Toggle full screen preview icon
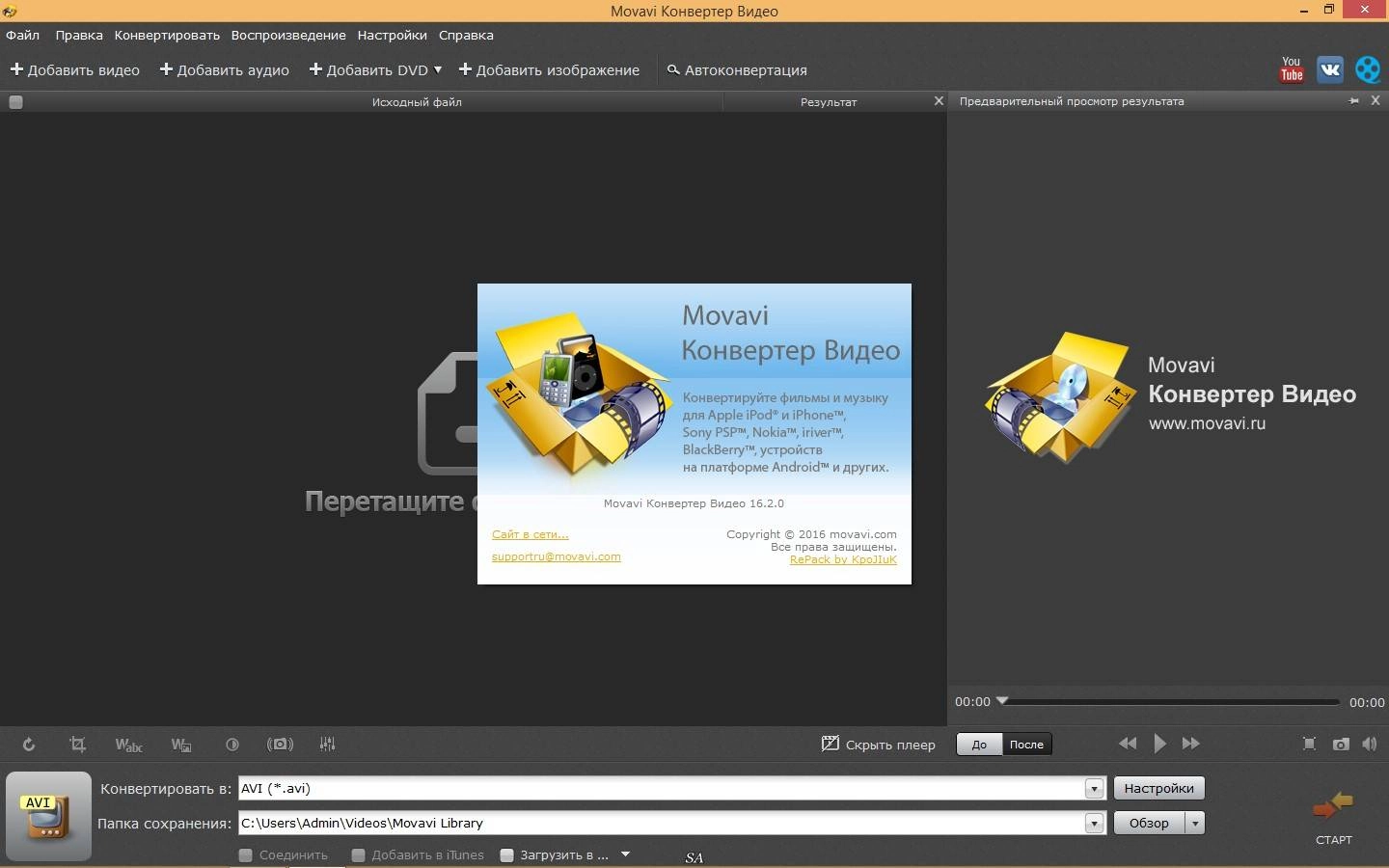The image size is (1389, 868). click(x=1309, y=744)
